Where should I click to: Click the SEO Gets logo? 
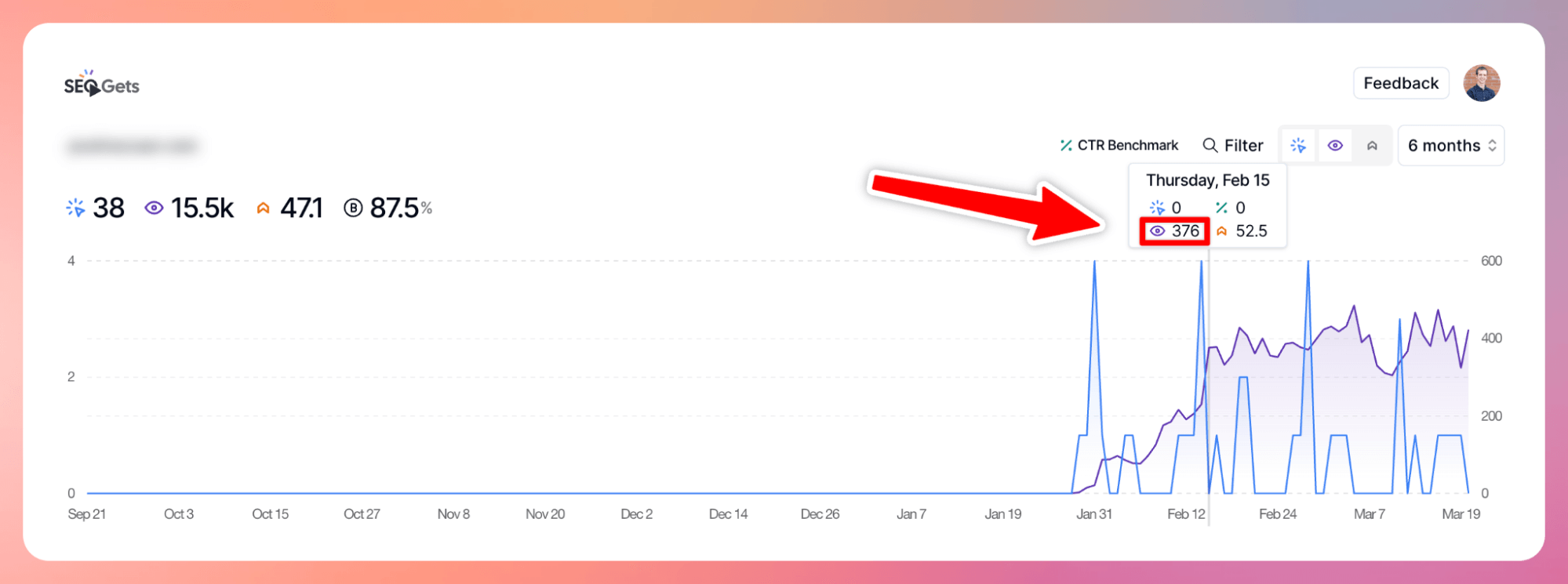(x=101, y=85)
